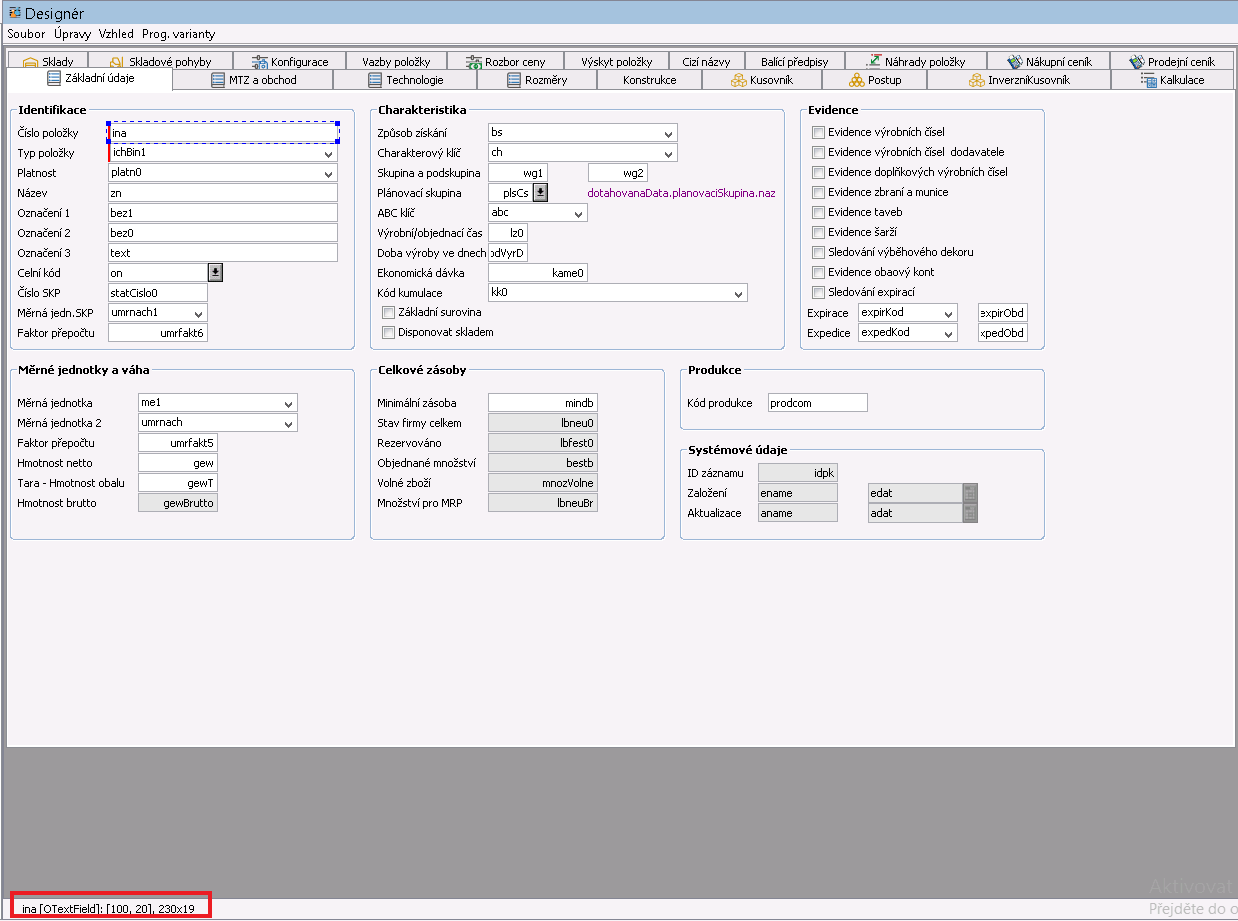The image size is (1238, 921).
Task: Click the Název text field
Action: (222, 193)
